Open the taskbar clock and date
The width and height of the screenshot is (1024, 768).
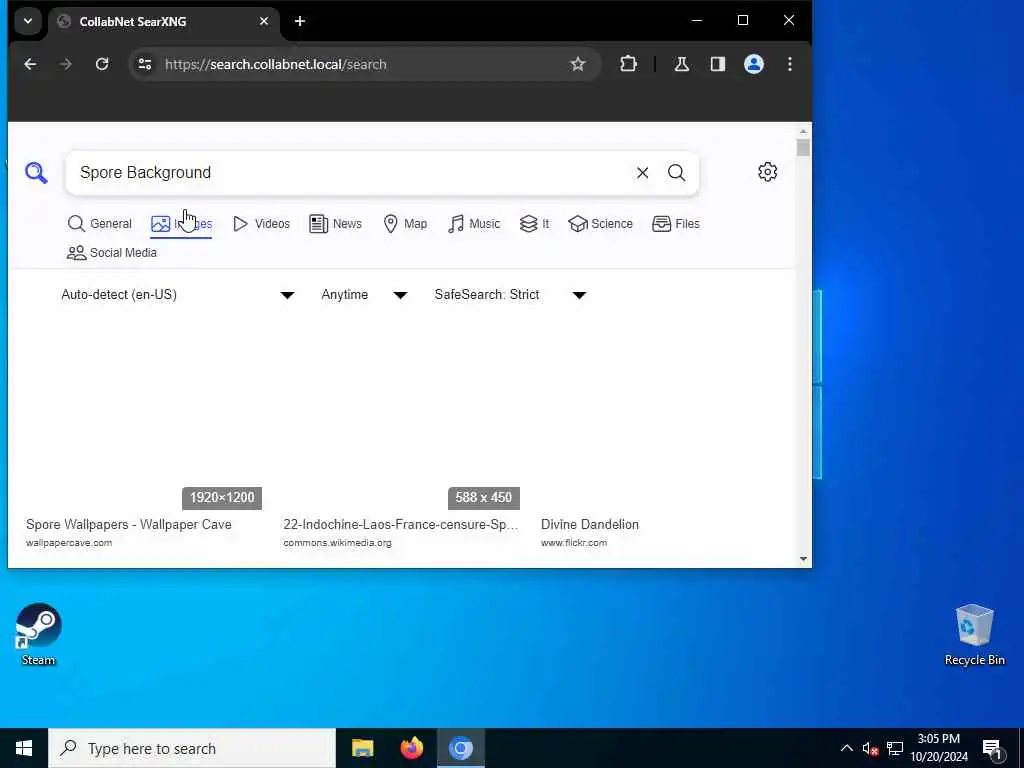coord(939,748)
